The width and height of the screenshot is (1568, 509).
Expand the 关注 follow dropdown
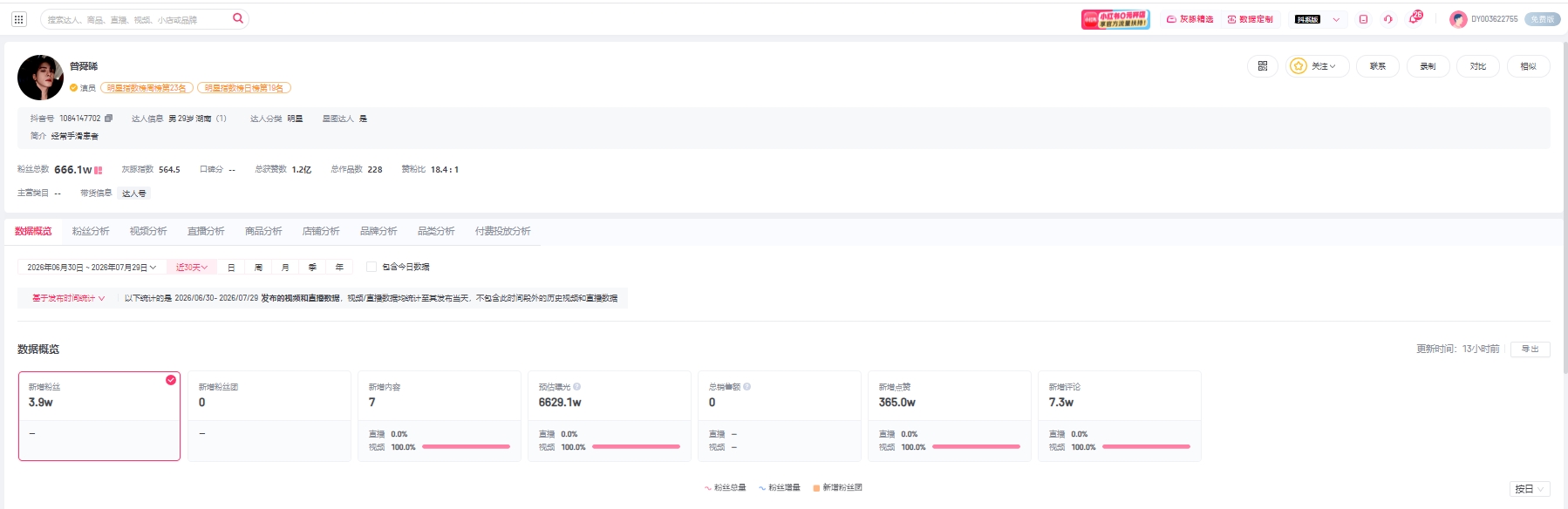pyautogui.click(x=1318, y=66)
